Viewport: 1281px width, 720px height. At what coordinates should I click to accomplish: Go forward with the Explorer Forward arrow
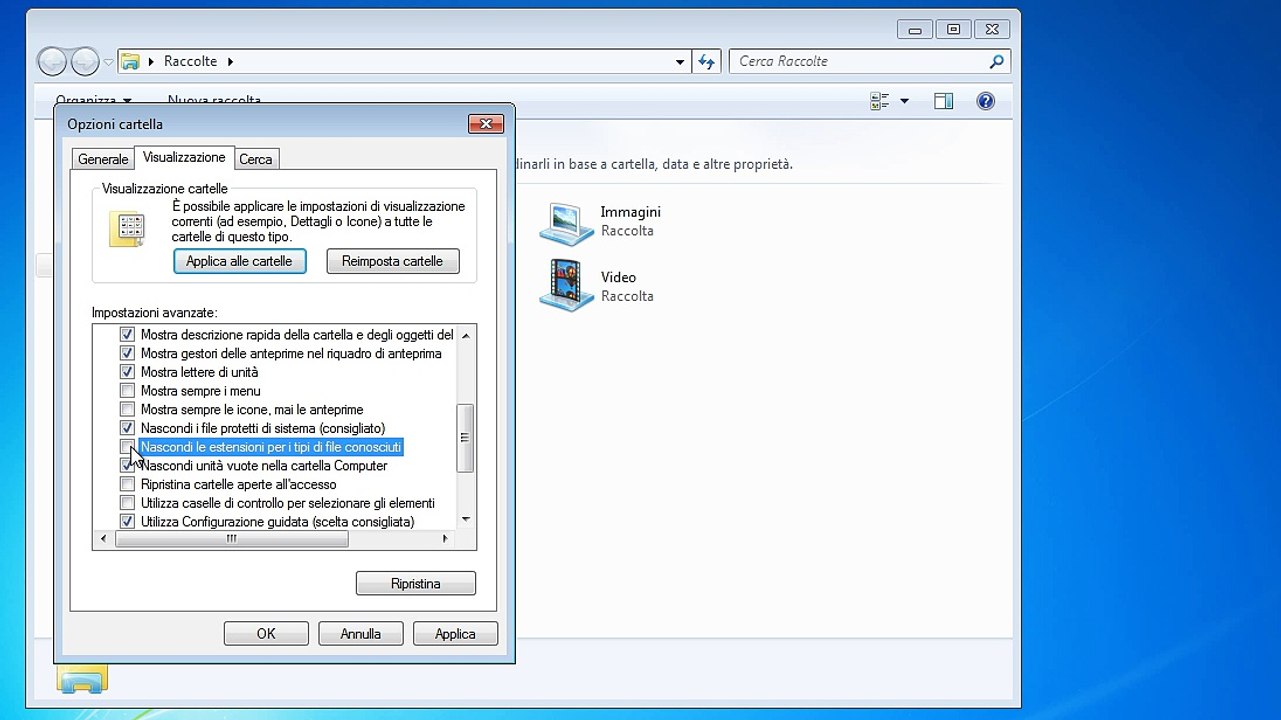pyautogui.click(x=85, y=62)
